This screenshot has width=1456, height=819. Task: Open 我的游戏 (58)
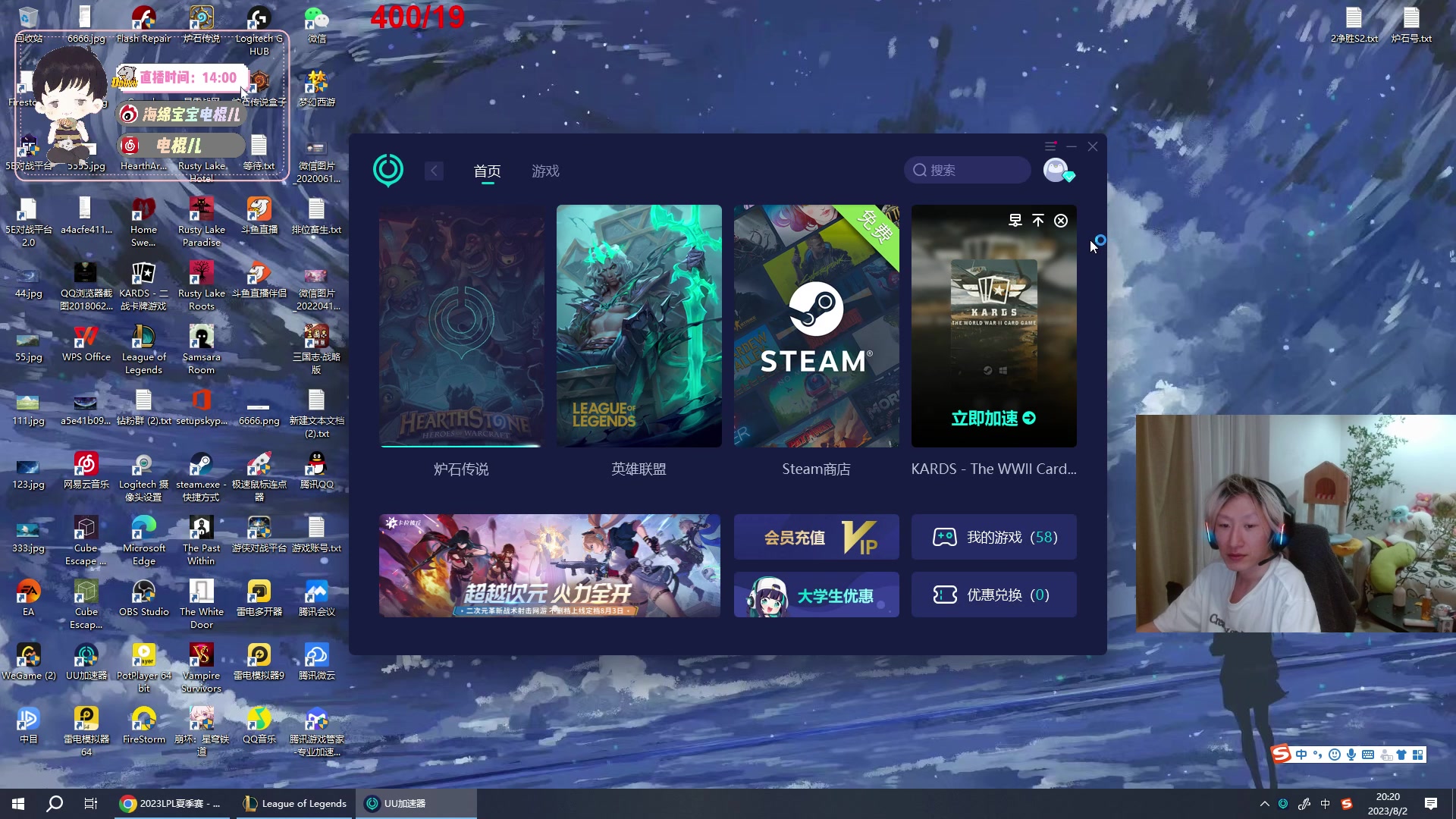(x=993, y=537)
